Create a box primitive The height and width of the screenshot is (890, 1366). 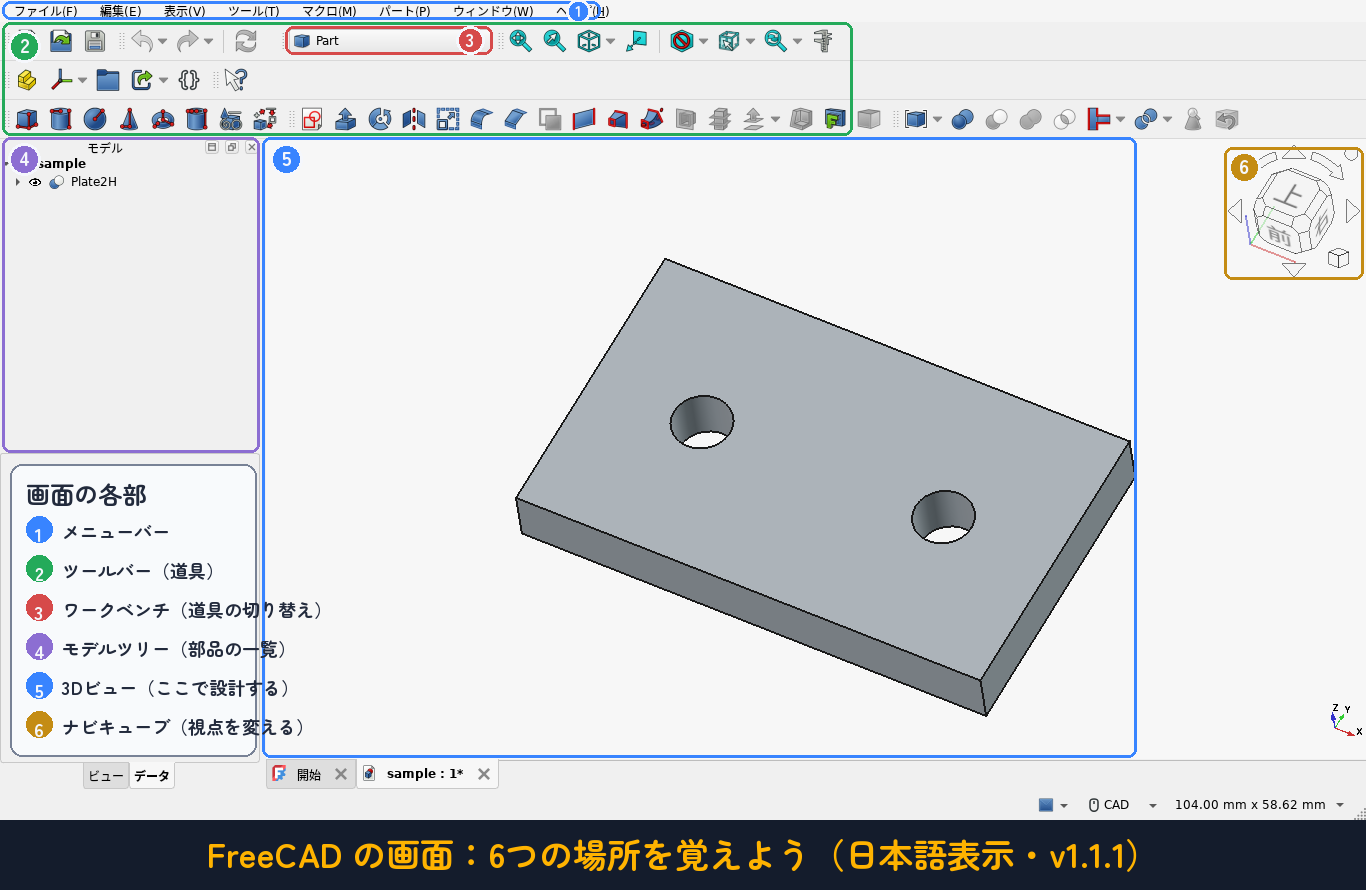tap(27, 119)
